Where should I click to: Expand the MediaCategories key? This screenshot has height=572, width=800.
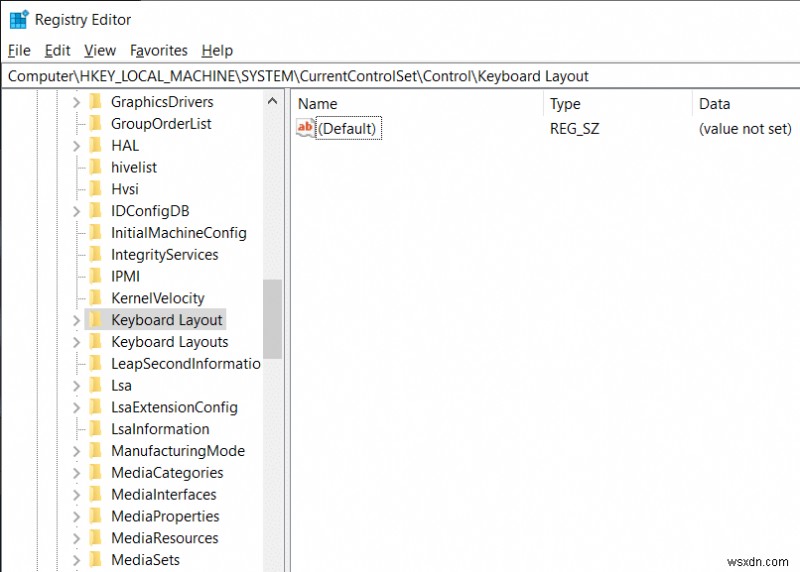pyautogui.click(x=77, y=473)
